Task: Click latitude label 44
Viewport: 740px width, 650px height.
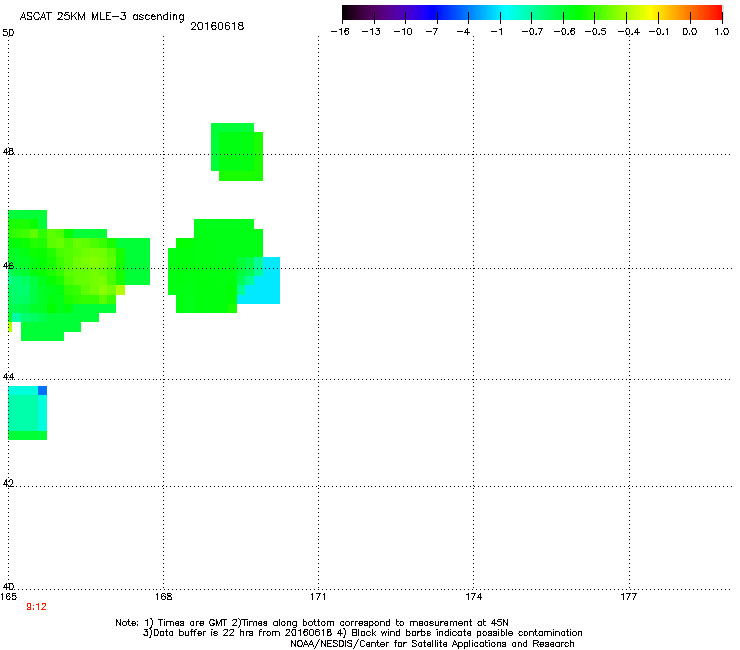Action: (8, 377)
